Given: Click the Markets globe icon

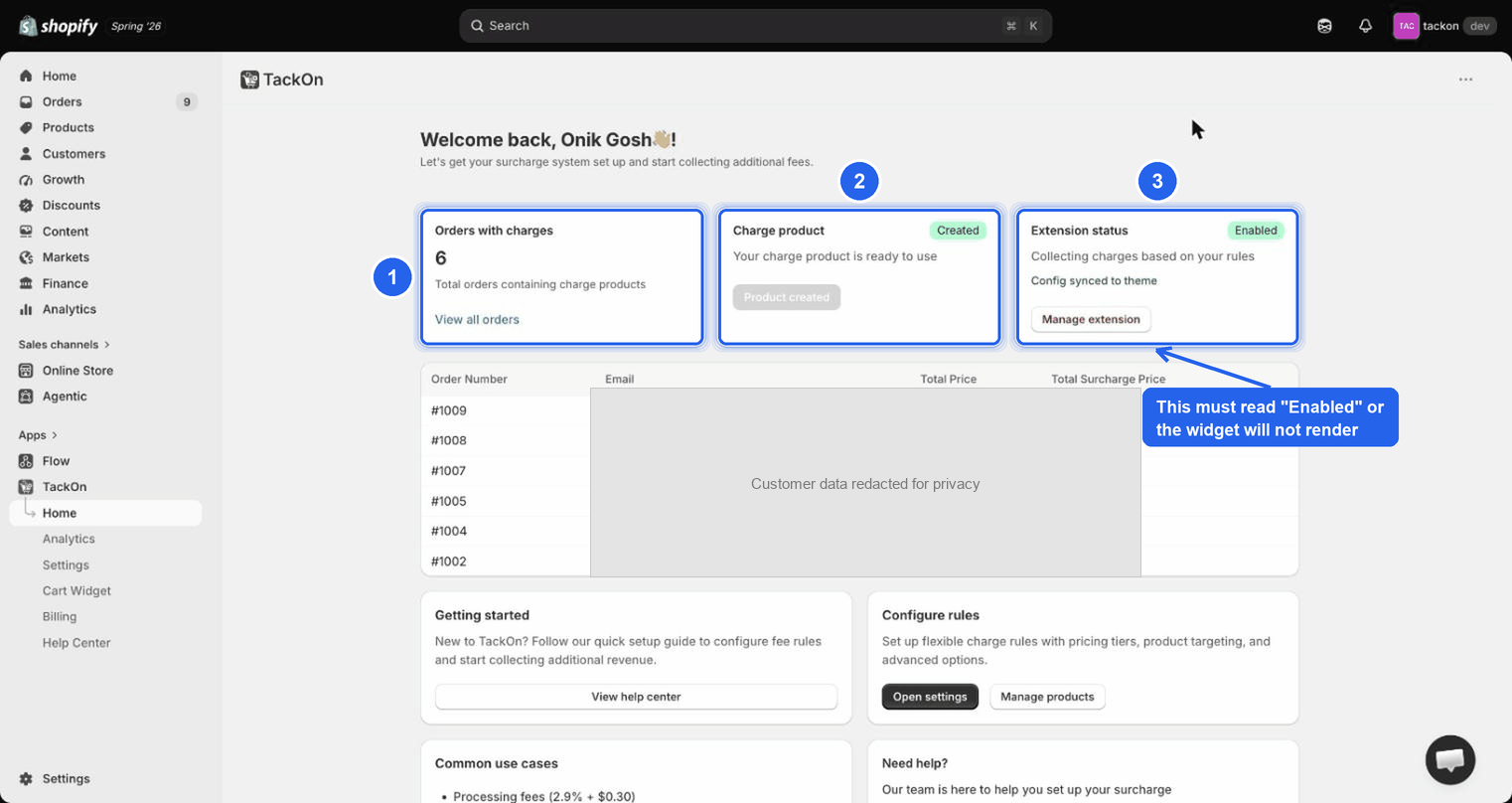Looking at the screenshot, I should pyautogui.click(x=26, y=257).
